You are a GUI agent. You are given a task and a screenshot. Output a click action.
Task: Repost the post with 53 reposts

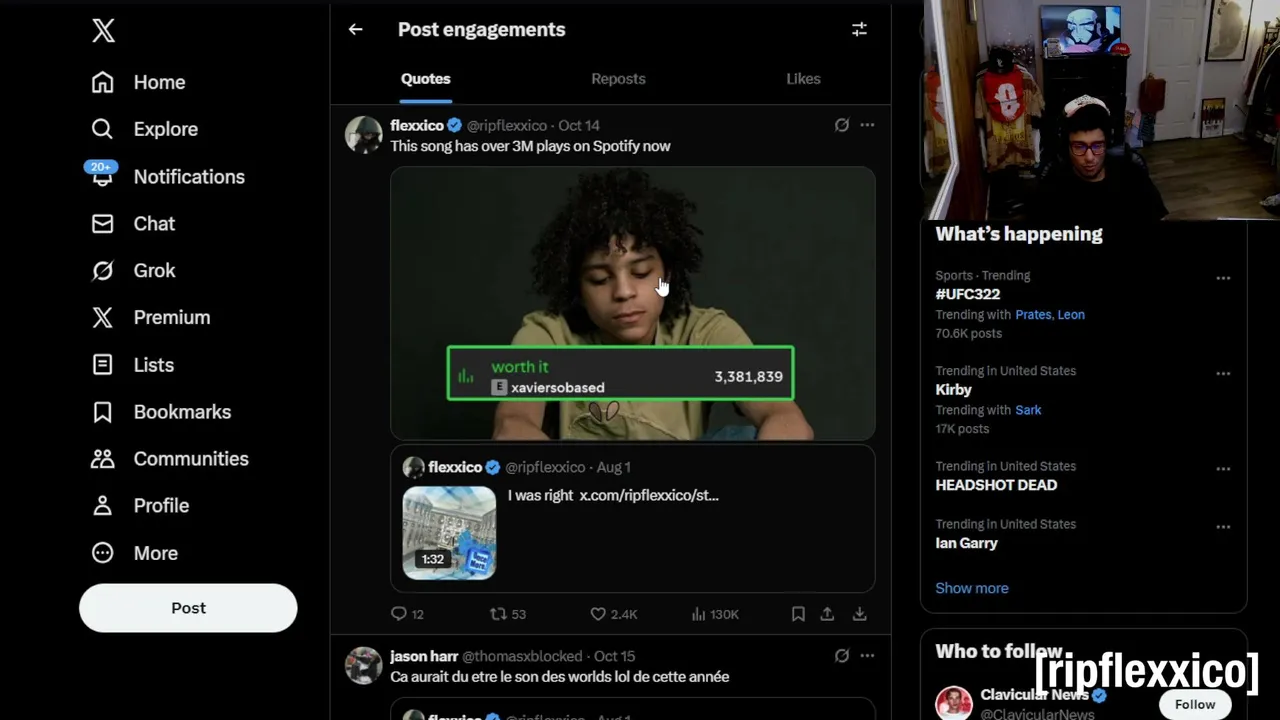coord(507,614)
